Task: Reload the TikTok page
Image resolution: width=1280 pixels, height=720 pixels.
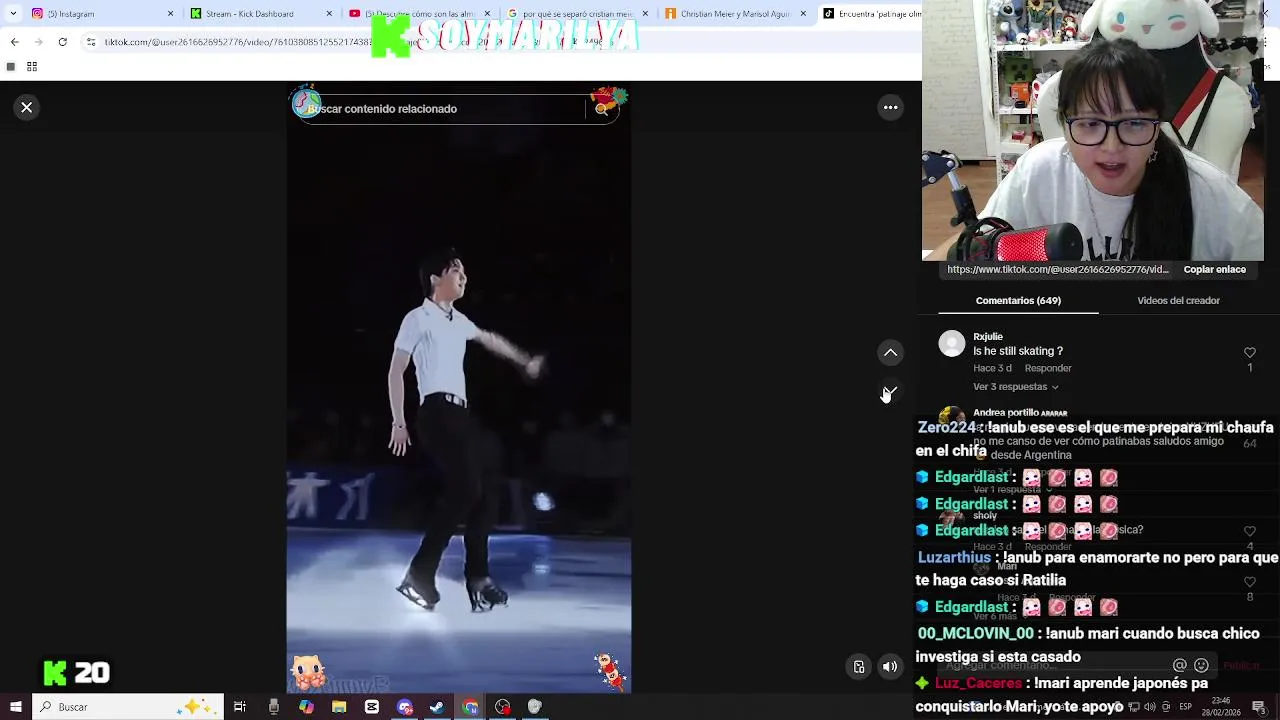Action: [x=62, y=42]
